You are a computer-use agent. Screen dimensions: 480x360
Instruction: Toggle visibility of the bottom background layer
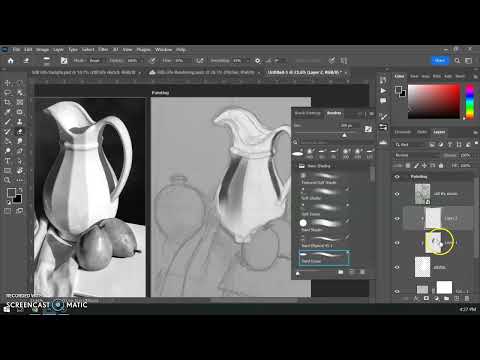tap(397, 291)
